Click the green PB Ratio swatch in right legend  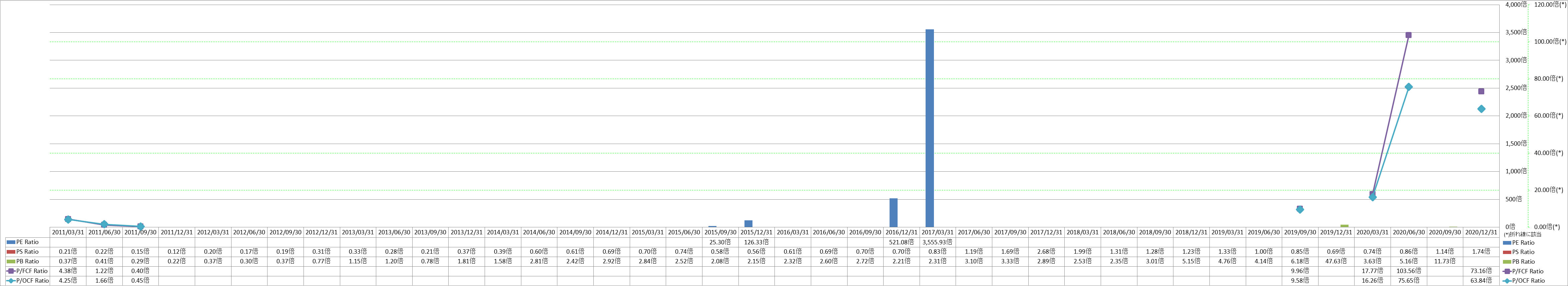click(1507, 261)
